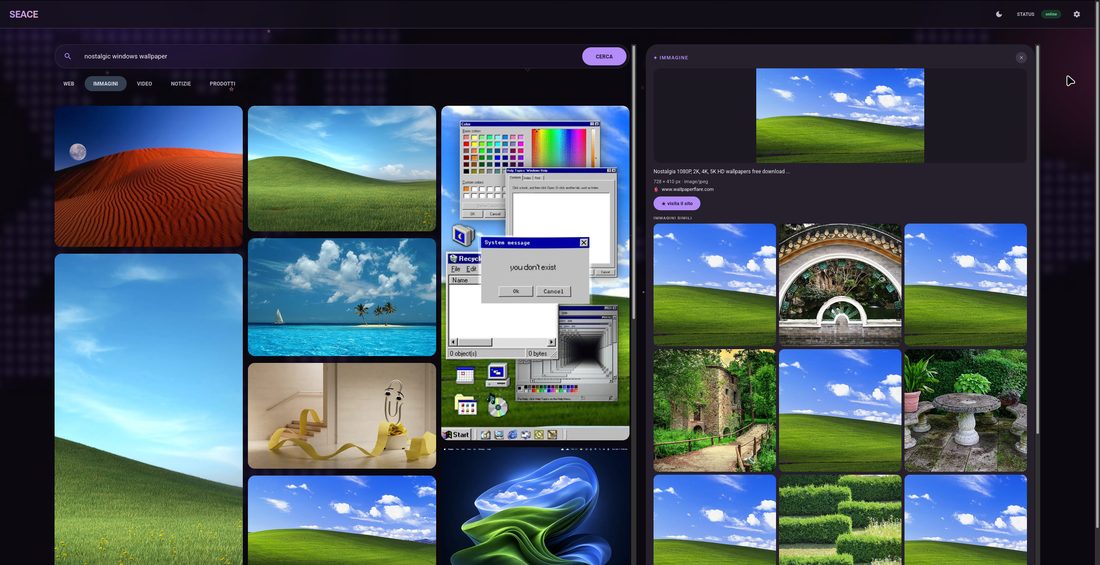Open the bottom Bliss hill result under Clippy
Image resolution: width=1100 pixels, height=565 pixels.
pos(342,520)
